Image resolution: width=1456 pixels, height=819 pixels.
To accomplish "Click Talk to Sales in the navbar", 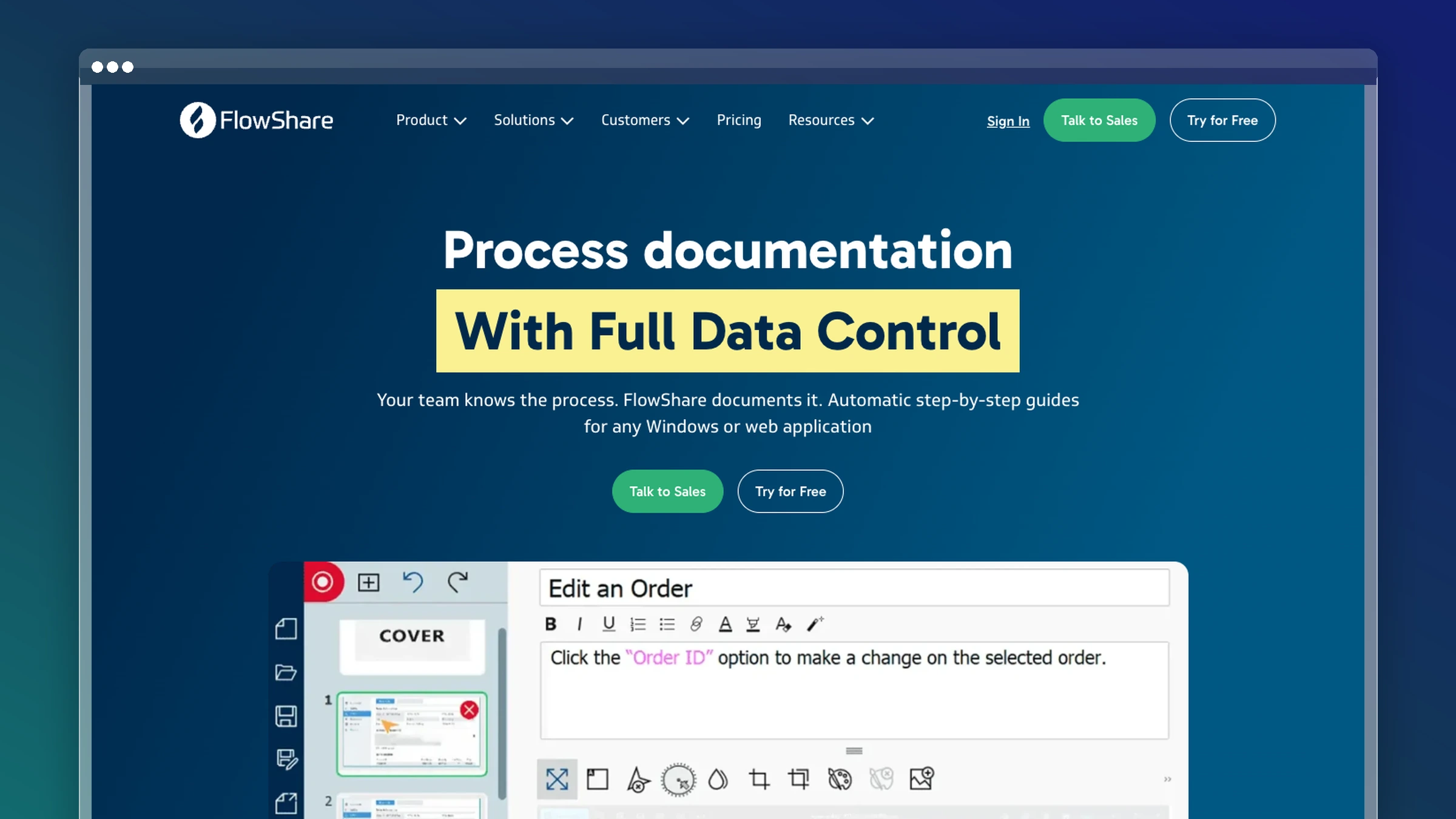I will (x=1099, y=120).
